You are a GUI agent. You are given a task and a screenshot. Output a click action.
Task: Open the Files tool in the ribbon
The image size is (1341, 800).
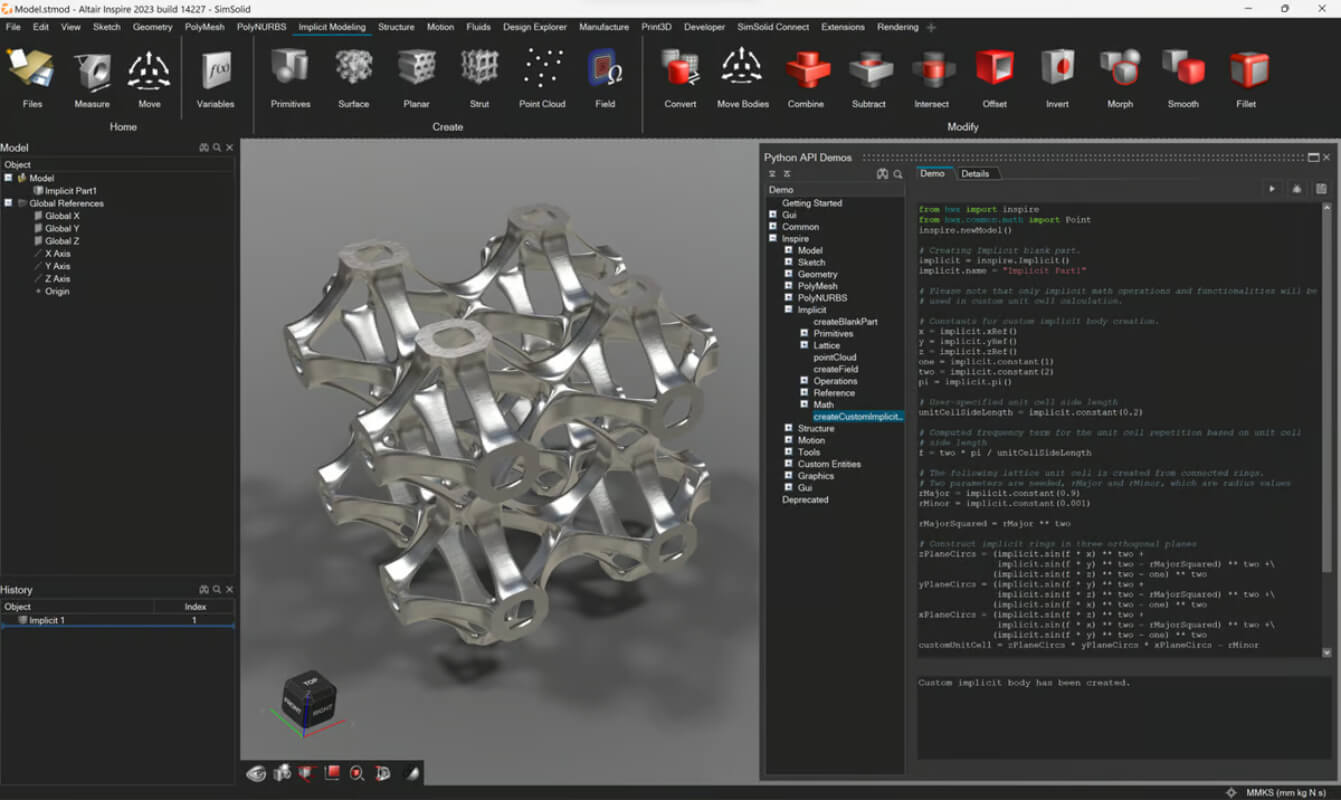pos(32,78)
